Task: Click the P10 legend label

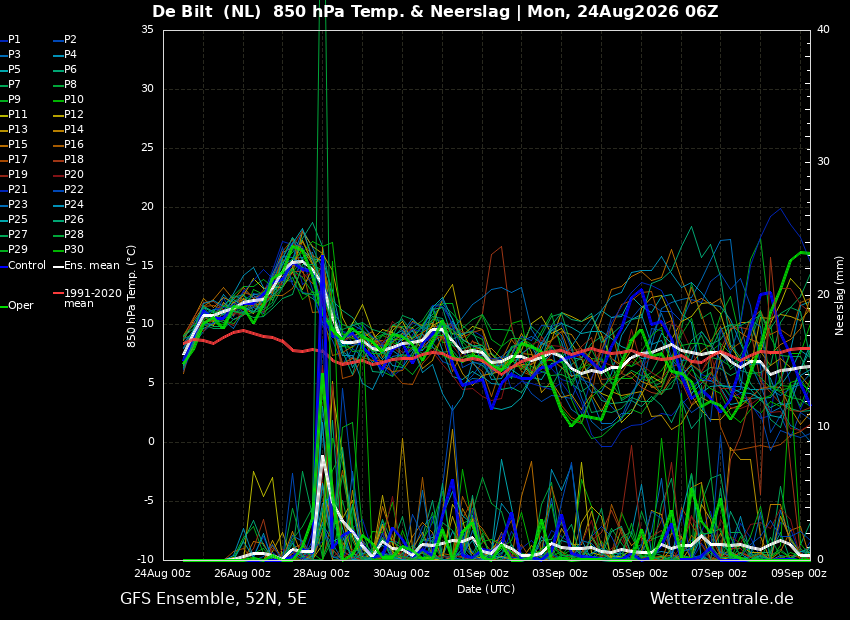Action: pos(74,99)
